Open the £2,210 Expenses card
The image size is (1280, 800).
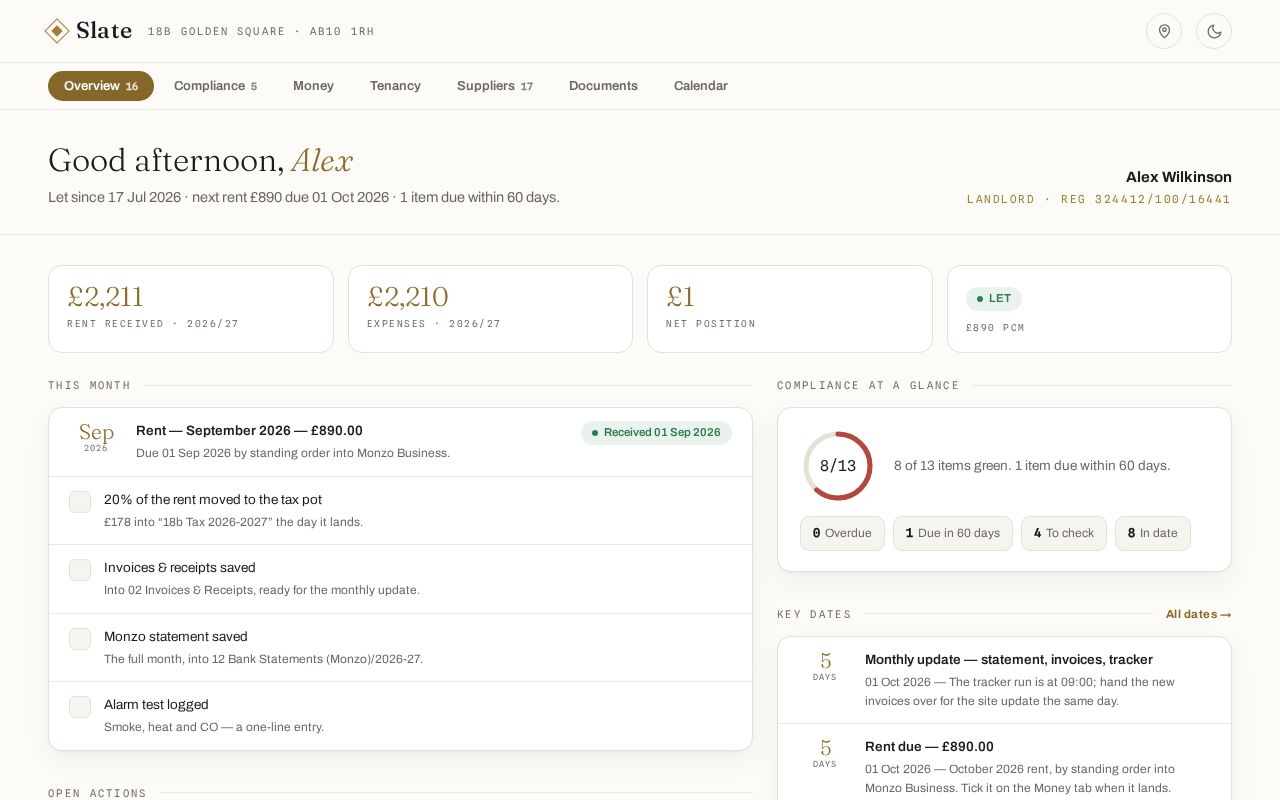tap(490, 309)
